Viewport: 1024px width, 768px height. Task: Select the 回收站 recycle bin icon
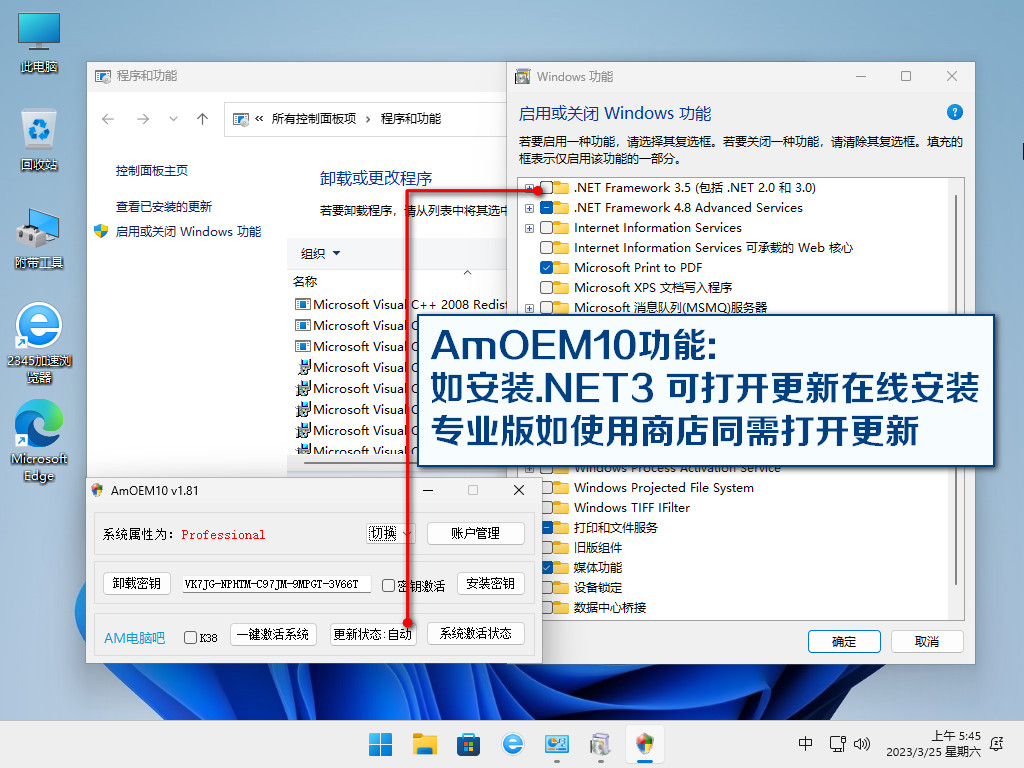(x=39, y=140)
